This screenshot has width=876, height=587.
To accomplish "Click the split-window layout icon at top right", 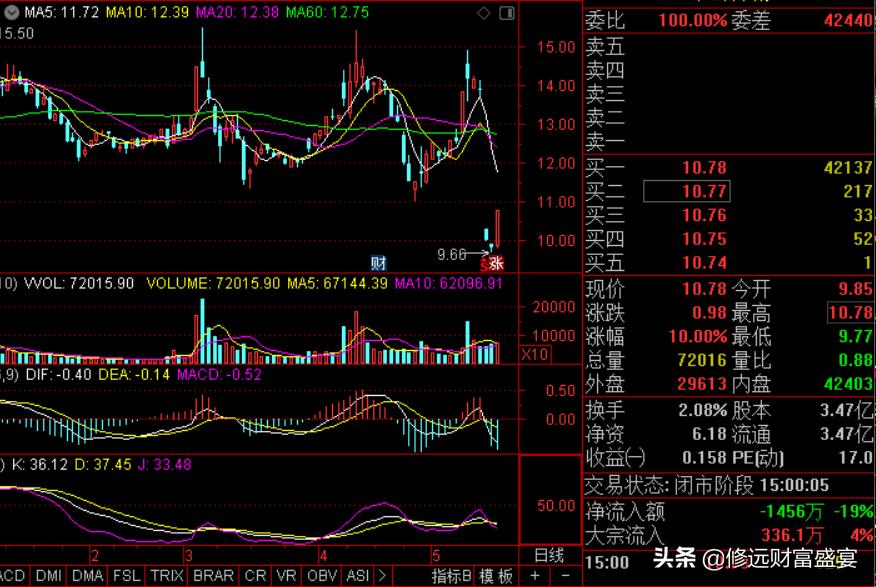I will (506, 14).
